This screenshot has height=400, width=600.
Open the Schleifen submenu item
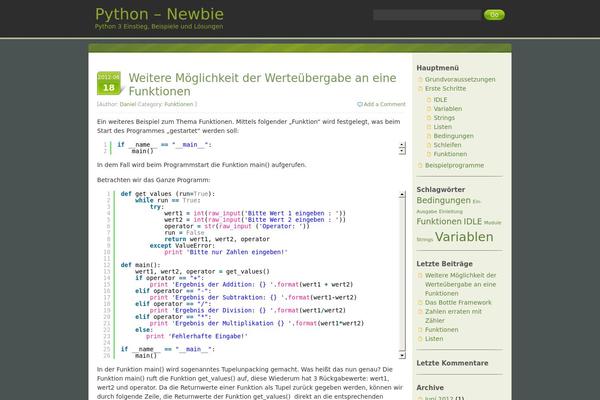click(447, 145)
